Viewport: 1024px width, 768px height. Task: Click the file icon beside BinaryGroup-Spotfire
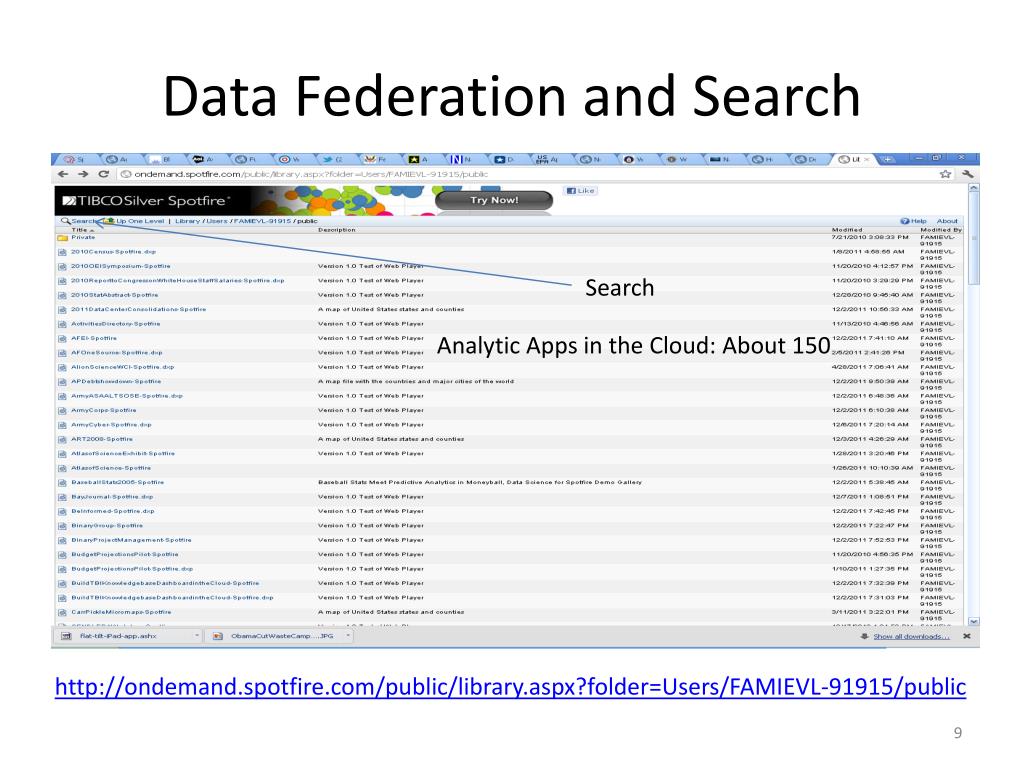(x=63, y=526)
